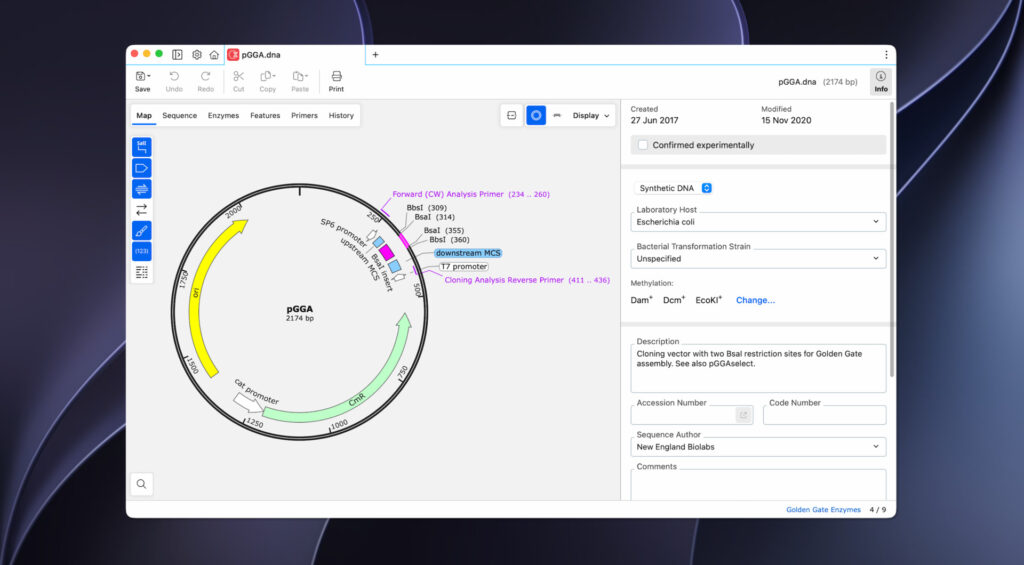Toggle feature colors paintbrush side icon
1024x565 pixels.
point(142,231)
